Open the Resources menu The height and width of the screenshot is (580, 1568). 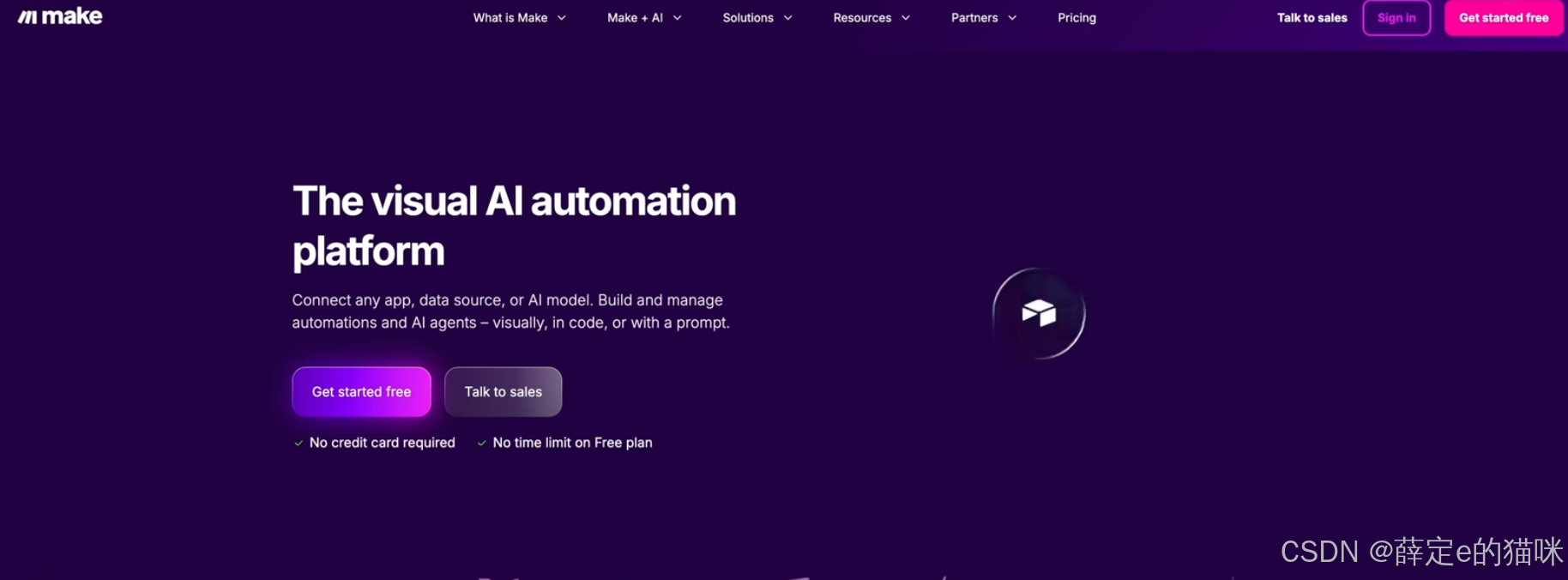click(x=862, y=18)
